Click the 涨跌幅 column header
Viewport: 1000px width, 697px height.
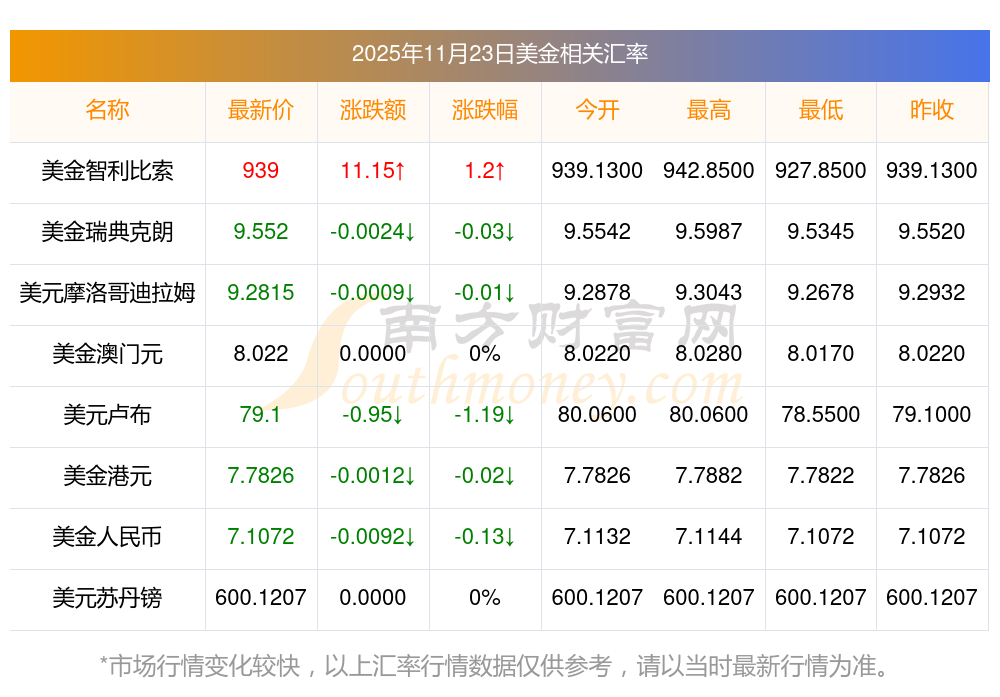485,110
